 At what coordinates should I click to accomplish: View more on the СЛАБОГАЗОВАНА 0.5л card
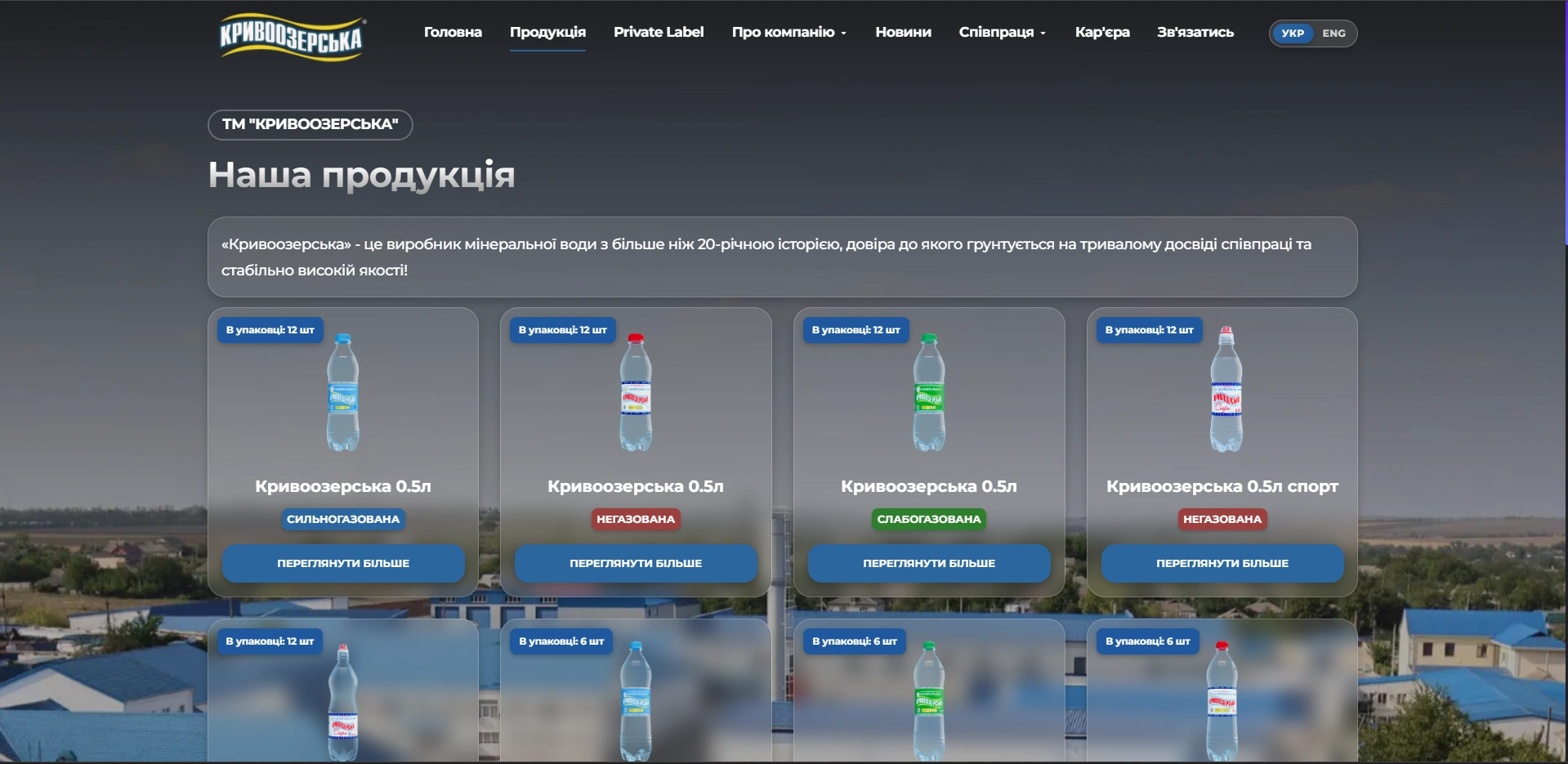[929, 563]
